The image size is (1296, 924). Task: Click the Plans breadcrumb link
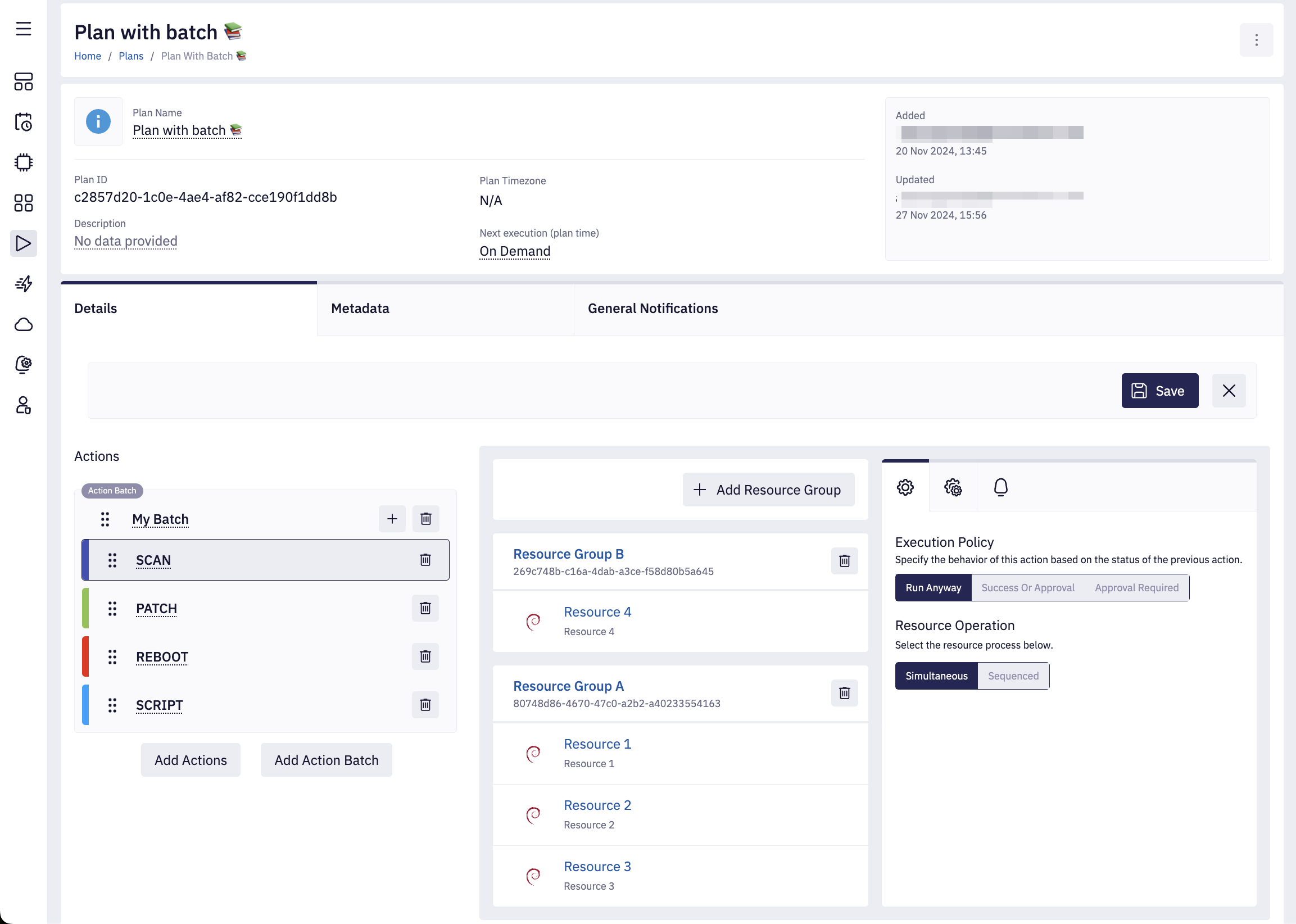(131, 56)
